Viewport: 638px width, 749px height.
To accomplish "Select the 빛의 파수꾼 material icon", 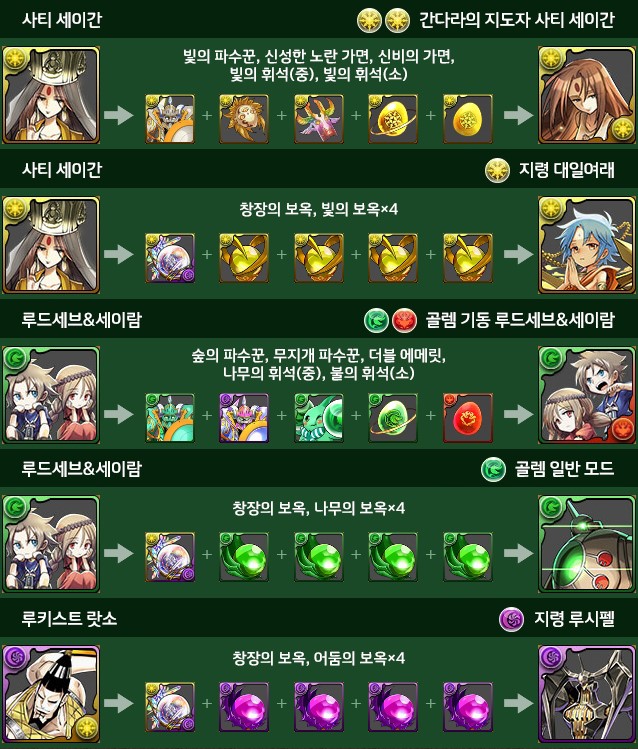I will click(170, 119).
